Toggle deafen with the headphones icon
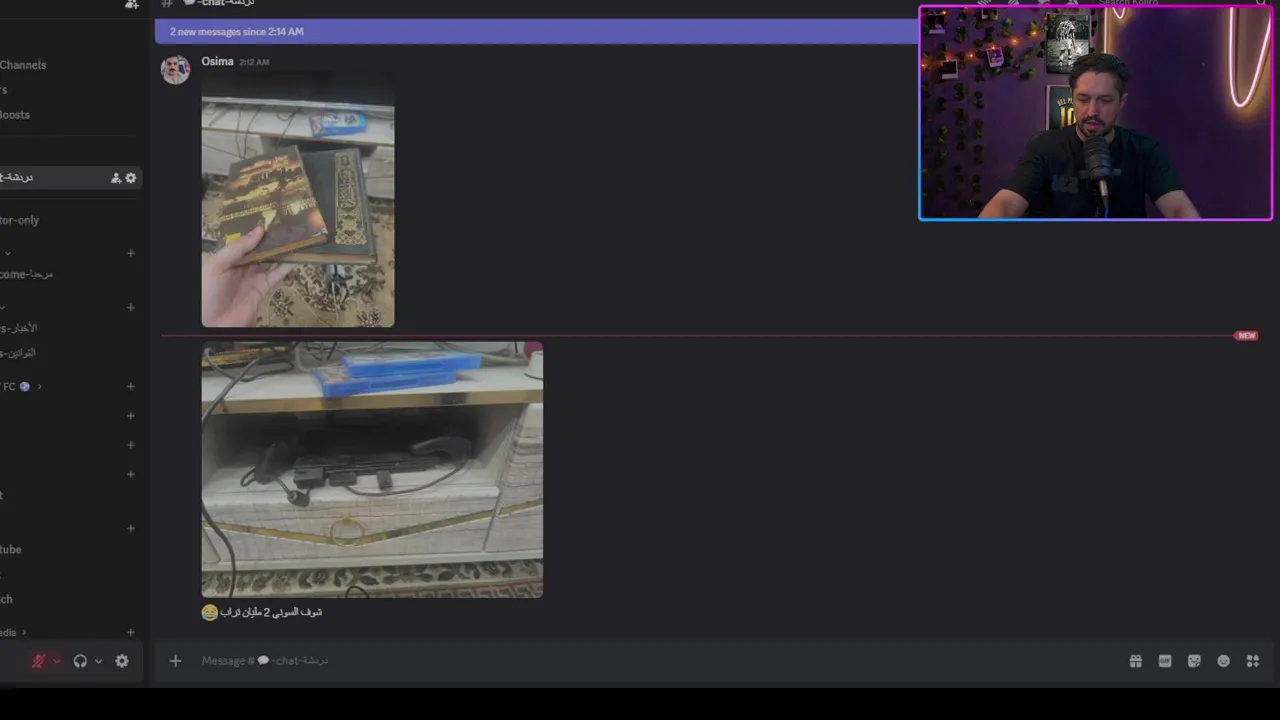This screenshot has height=720, width=1280. click(80, 661)
